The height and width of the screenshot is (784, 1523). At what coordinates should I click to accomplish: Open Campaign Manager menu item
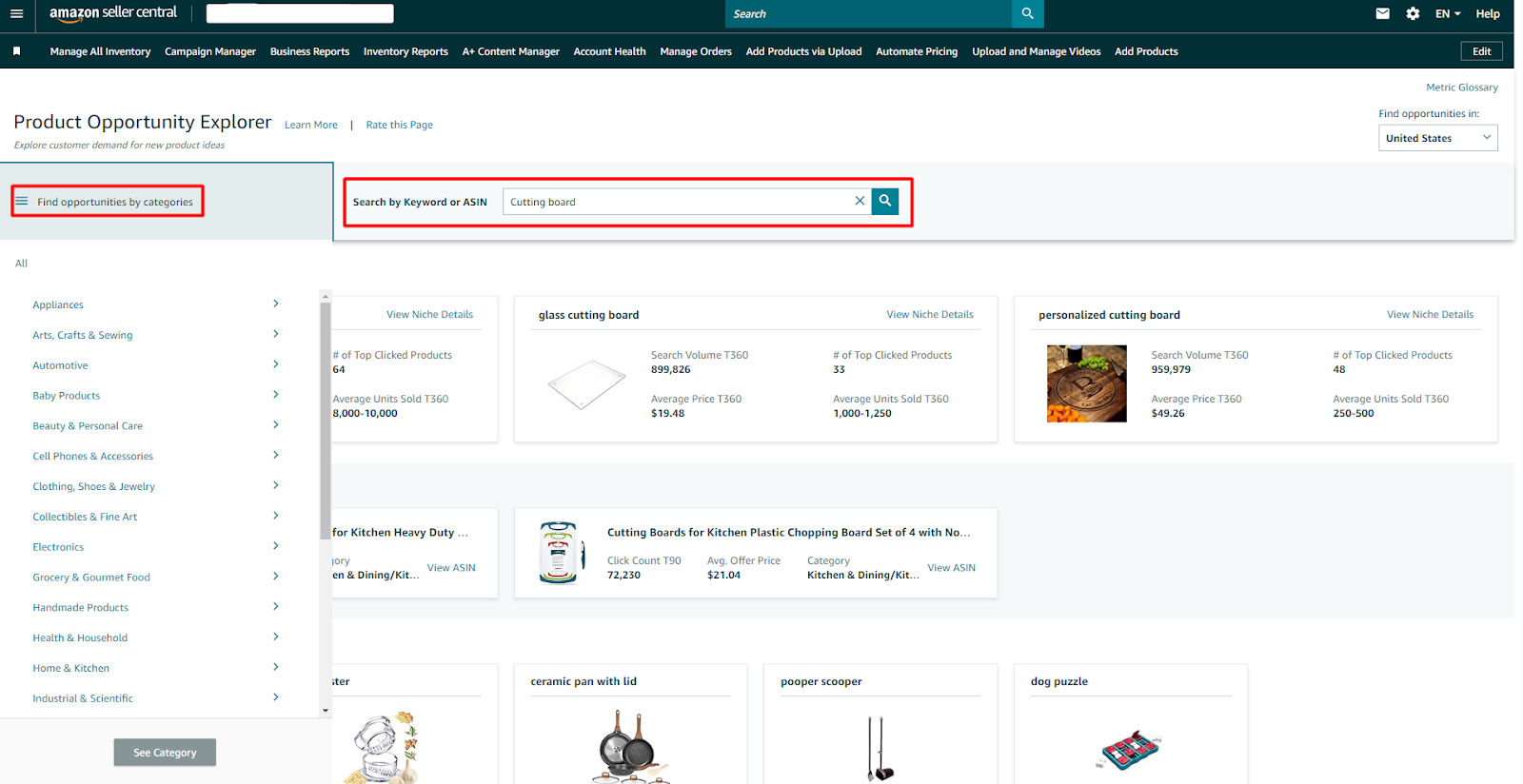click(x=210, y=51)
